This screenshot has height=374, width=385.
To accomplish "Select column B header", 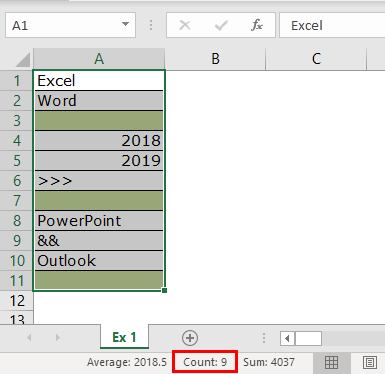I will tap(215, 59).
